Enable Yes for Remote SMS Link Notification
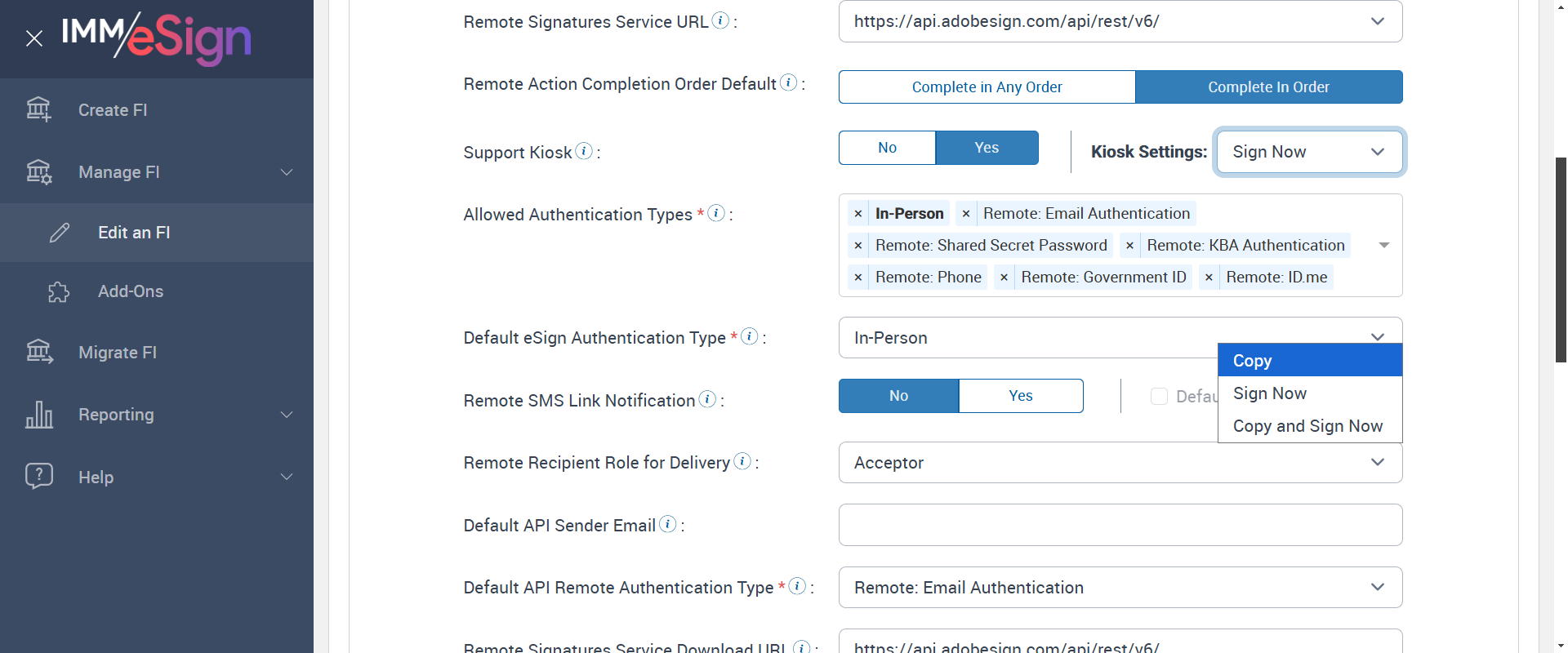Viewport: 1568px width, 653px height. pyautogui.click(x=1020, y=396)
